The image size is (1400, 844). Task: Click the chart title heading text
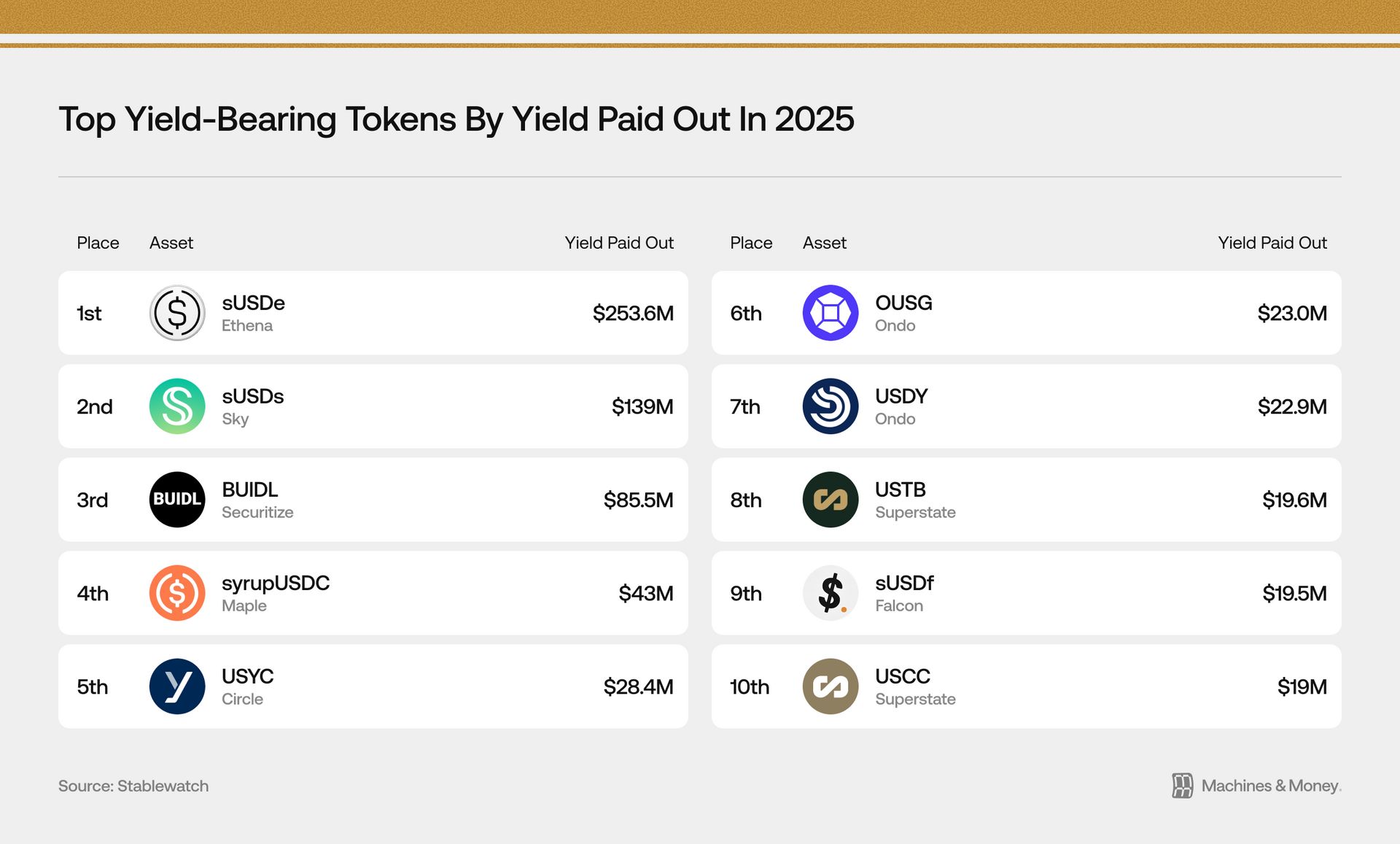(x=456, y=119)
